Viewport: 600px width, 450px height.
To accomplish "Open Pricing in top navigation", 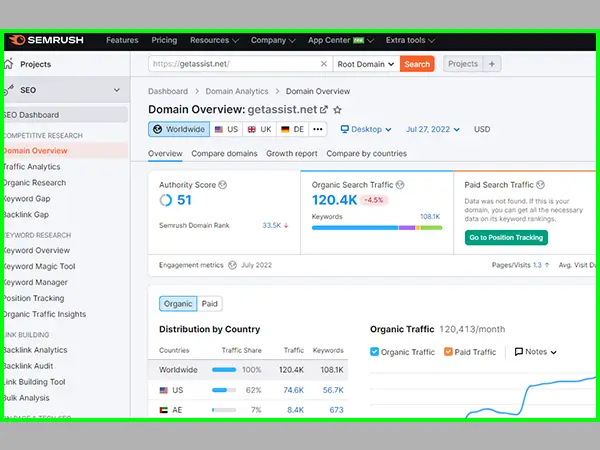I will pyautogui.click(x=164, y=40).
